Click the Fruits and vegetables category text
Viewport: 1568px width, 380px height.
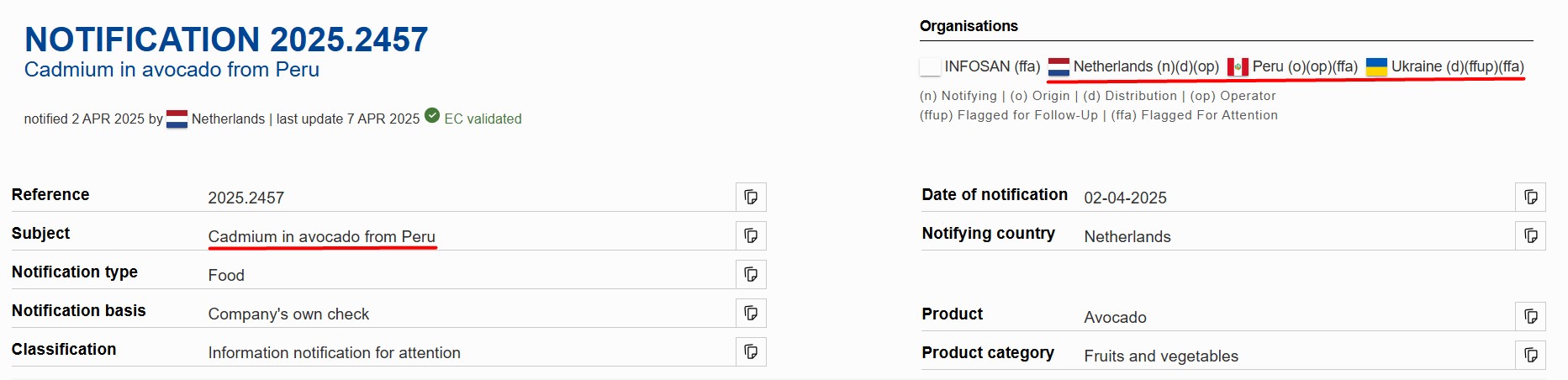pyautogui.click(x=1160, y=356)
